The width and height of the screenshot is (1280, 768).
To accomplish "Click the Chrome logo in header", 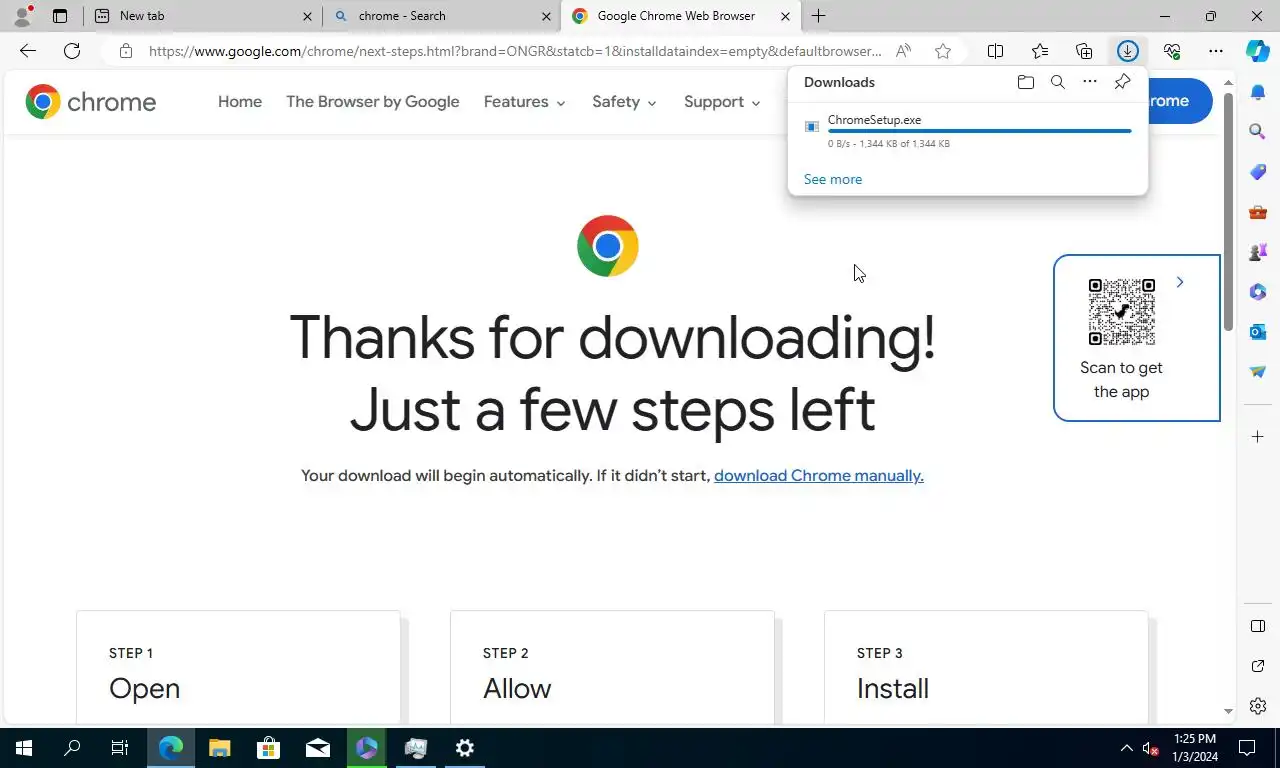I will (91, 102).
